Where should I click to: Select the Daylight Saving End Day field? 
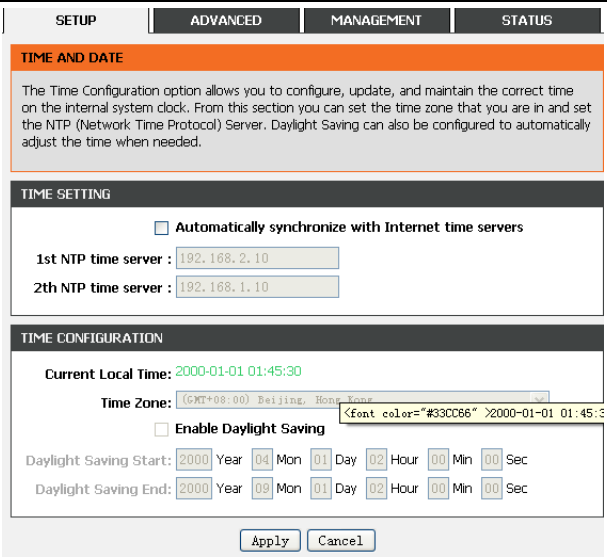321,488
